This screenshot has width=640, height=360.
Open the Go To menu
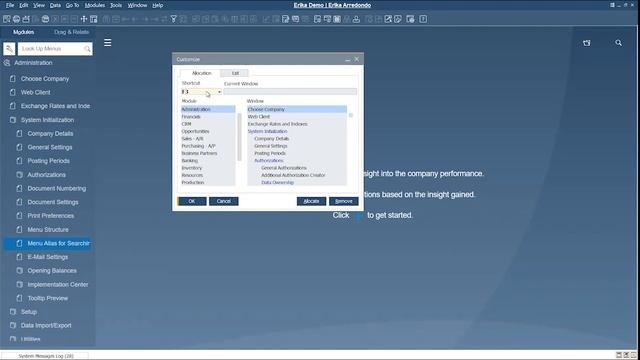72,5
